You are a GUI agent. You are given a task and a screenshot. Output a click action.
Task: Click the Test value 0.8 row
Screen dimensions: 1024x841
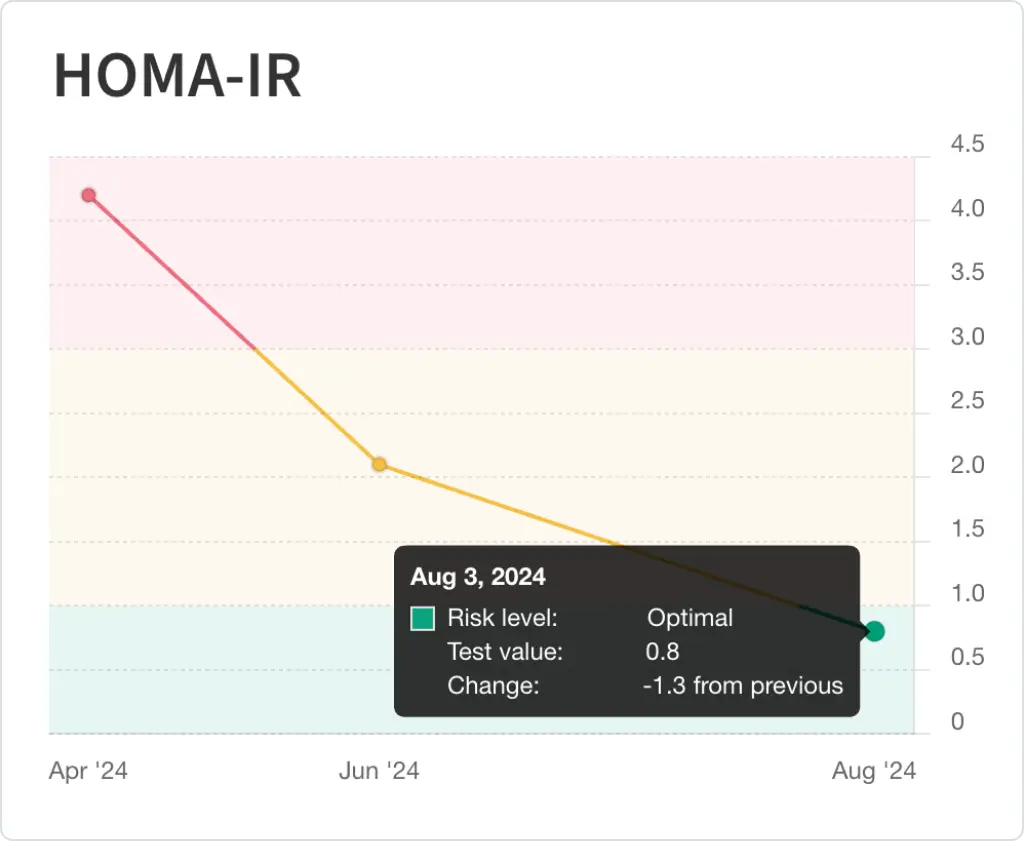pyautogui.click(x=563, y=652)
